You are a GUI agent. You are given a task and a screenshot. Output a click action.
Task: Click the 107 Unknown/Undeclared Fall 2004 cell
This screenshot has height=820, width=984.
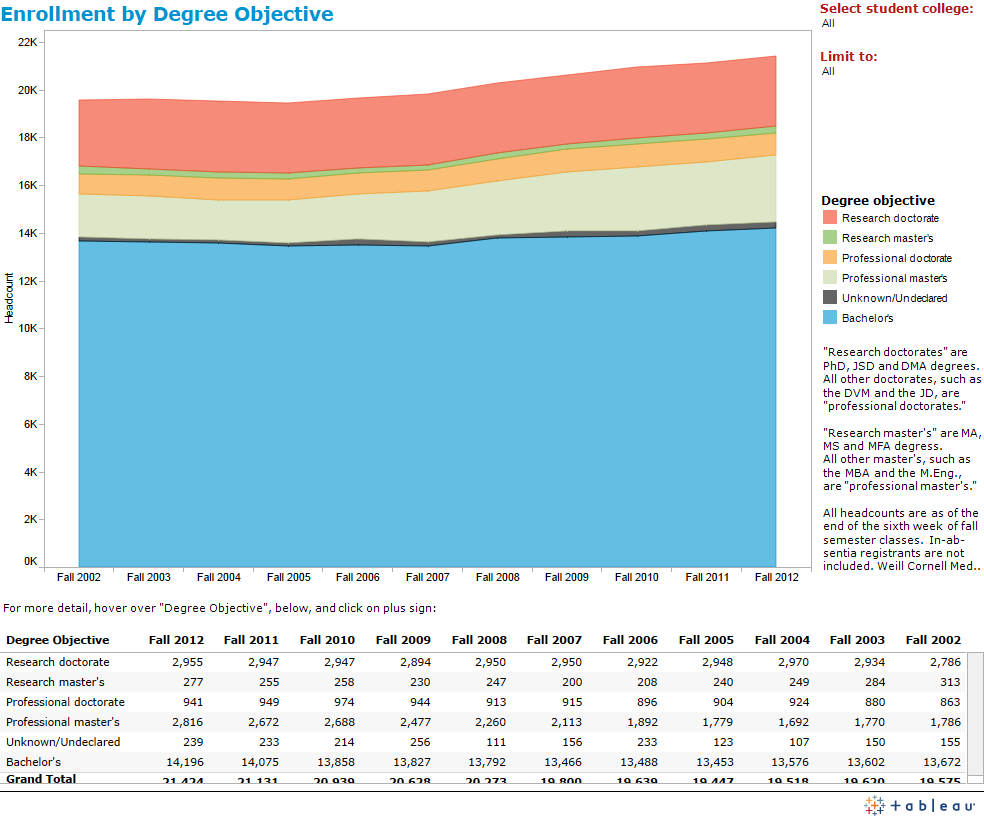[x=799, y=742]
